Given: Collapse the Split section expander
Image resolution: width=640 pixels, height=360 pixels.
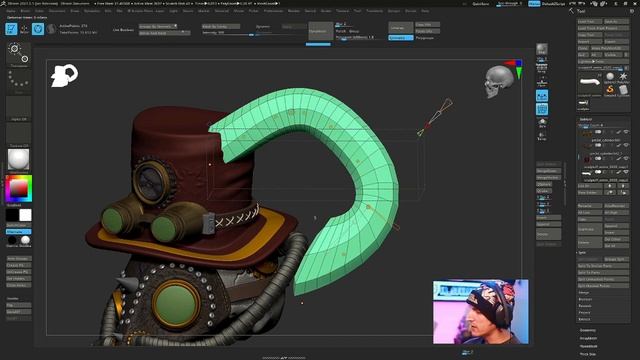Looking at the screenshot, I should pyautogui.click(x=582, y=253).
